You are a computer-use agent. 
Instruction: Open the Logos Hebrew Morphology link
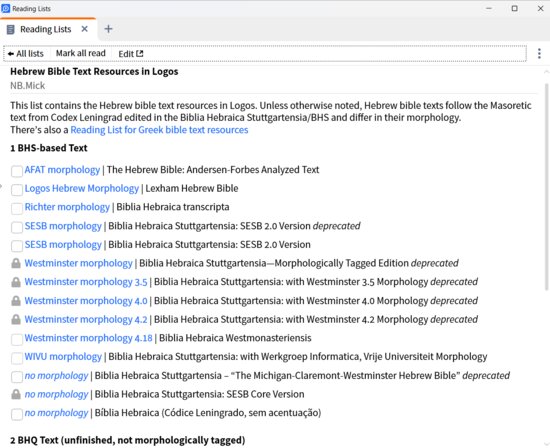(x=82, y=188)
